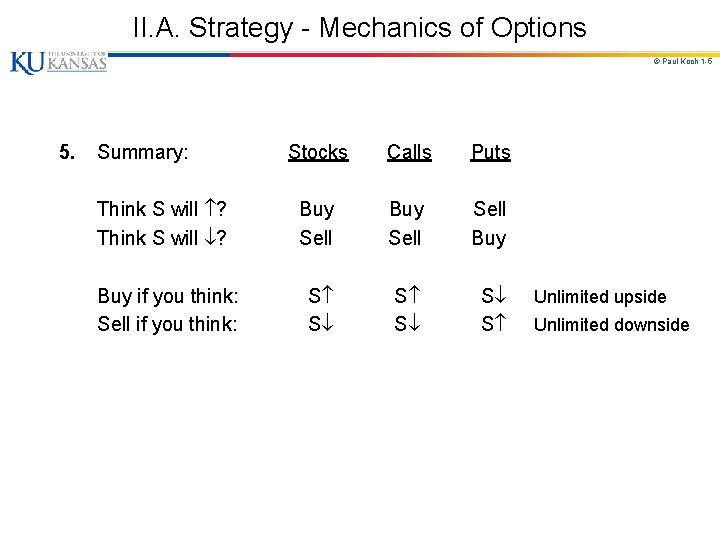Viewport: 720px width, 540px height.
Task: Click the slide title 'Strategy - Mechanics of Options'
Action: (x=359, y=27)
